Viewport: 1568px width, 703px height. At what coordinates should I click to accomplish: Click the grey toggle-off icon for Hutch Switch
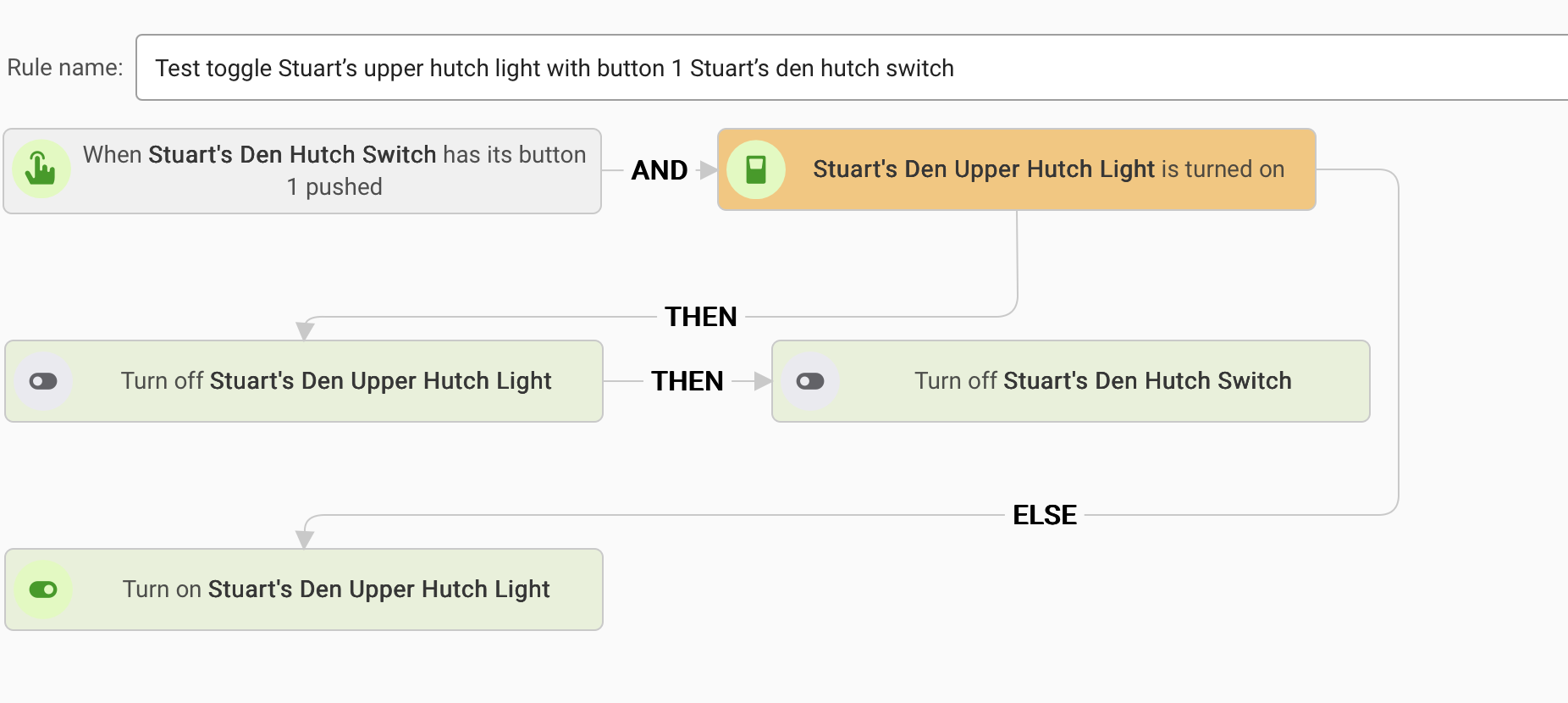(x=810, y=381)
